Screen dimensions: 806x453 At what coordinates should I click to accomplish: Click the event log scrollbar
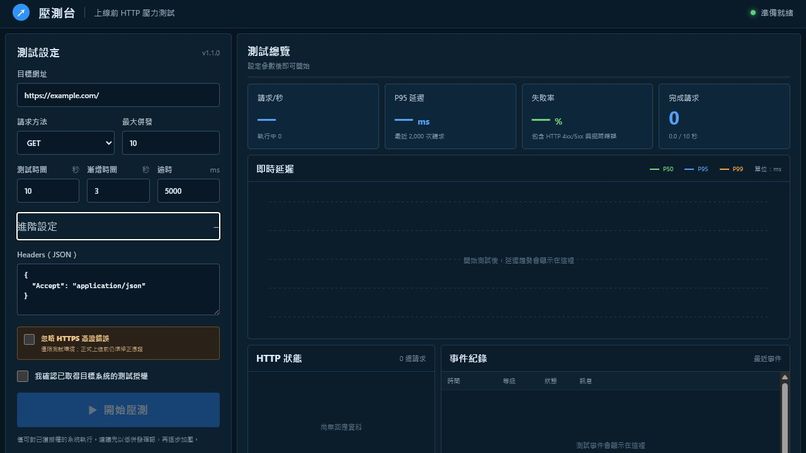pyautogui.click(x=785, y=416)
